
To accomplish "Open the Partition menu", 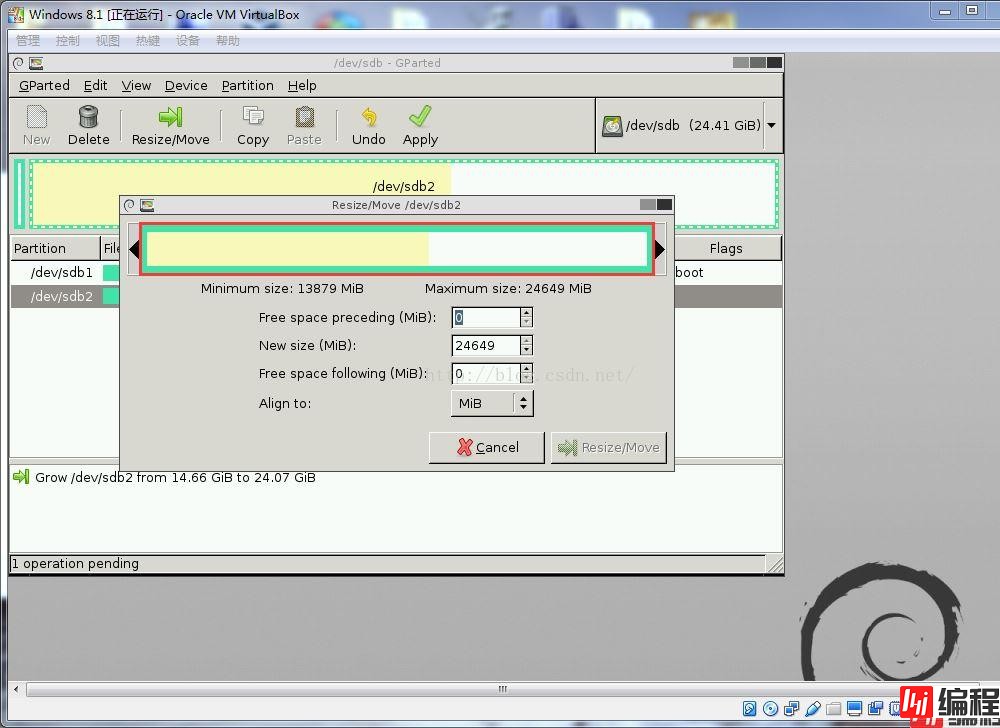I will (247, 86).
